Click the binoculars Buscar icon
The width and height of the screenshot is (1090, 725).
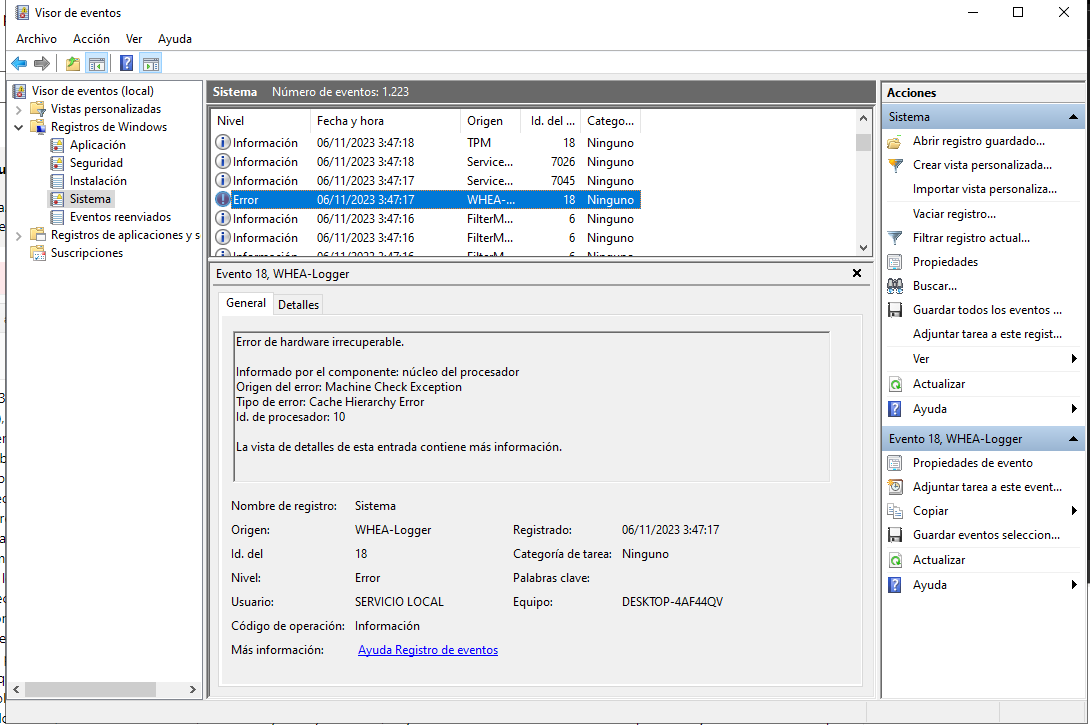click(x=895, y=286)
